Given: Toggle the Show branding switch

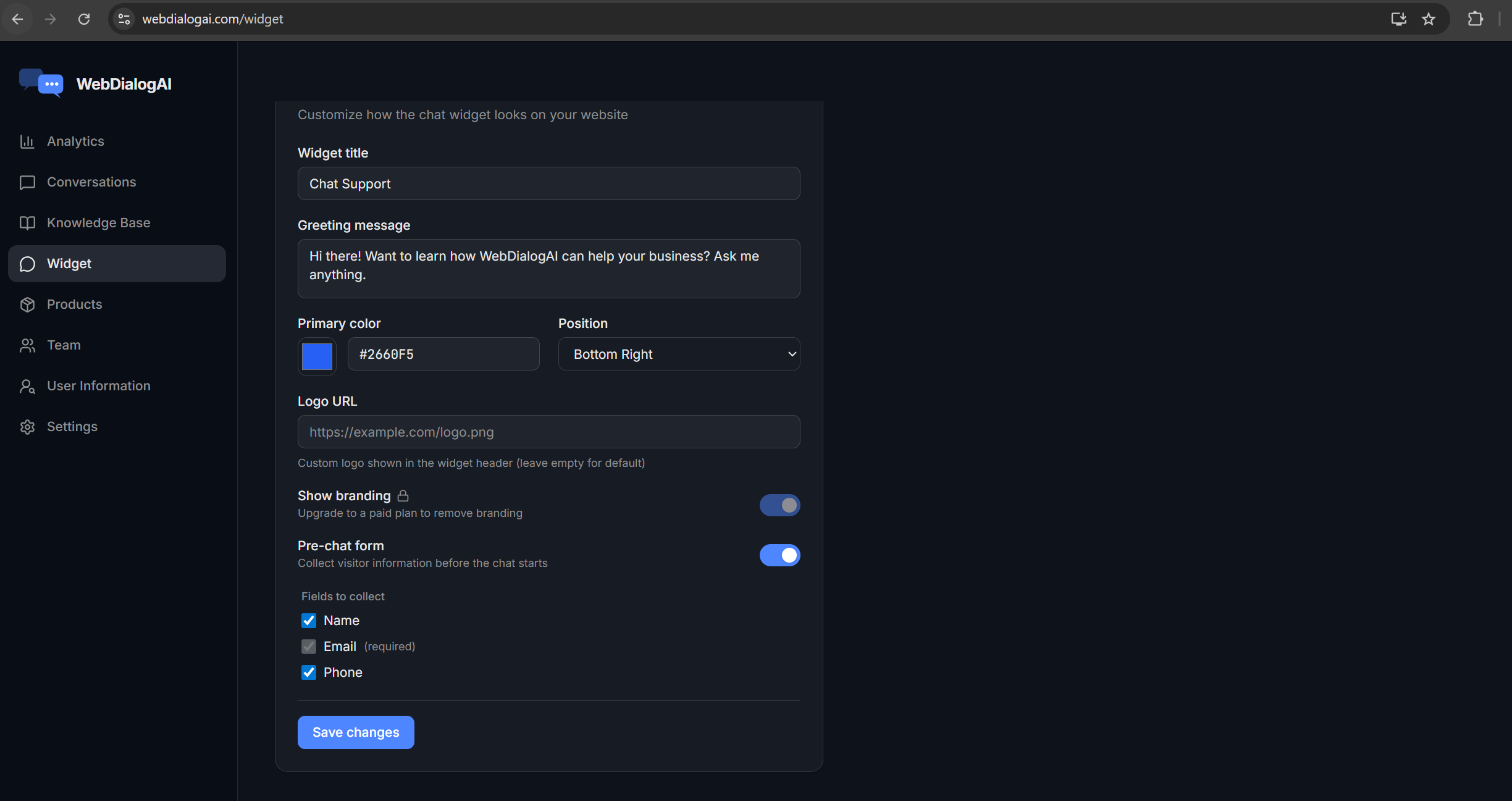Looking at the screenshot, I should (779, 505).
